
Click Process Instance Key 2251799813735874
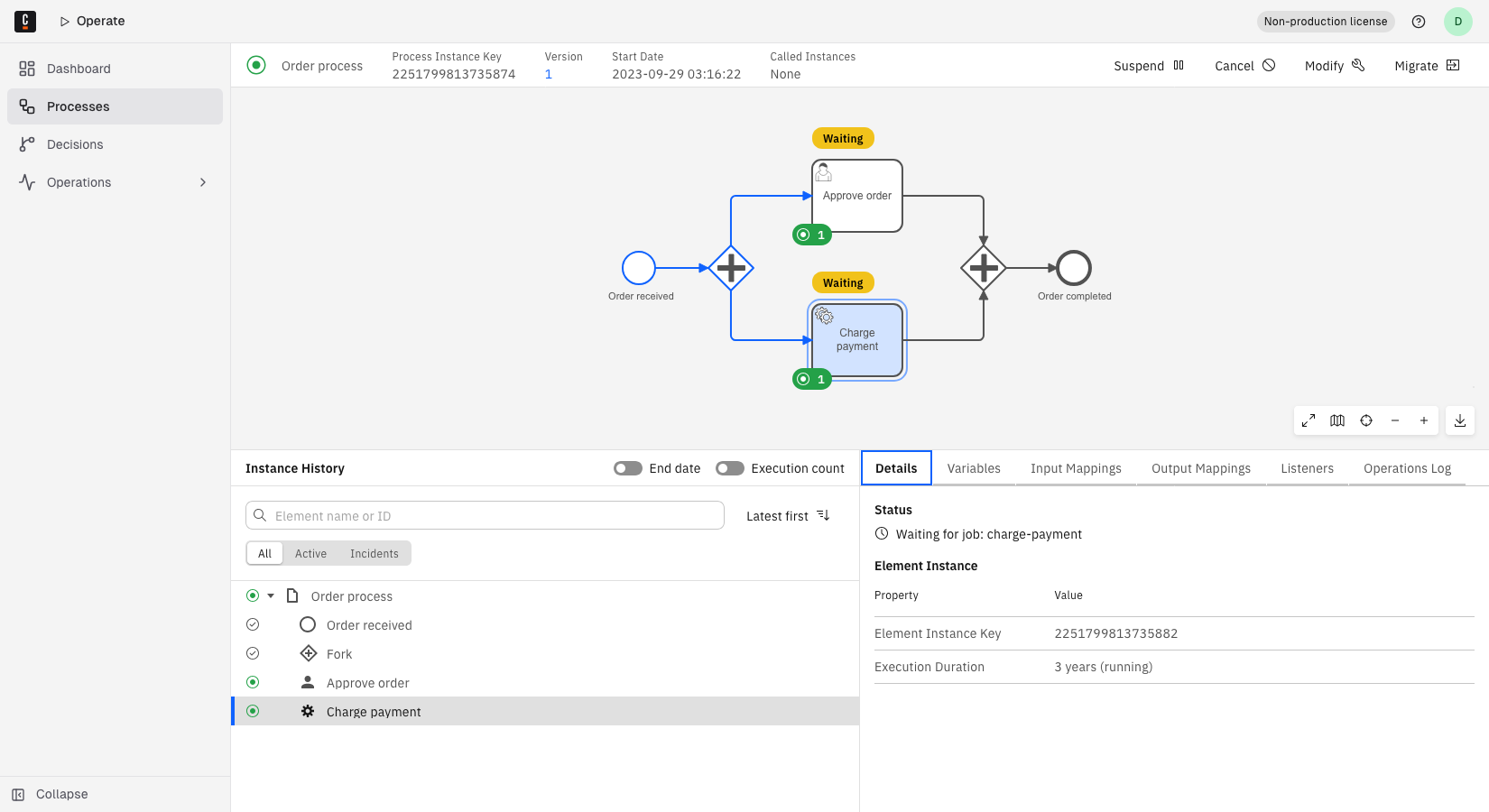tap(454, 74)
